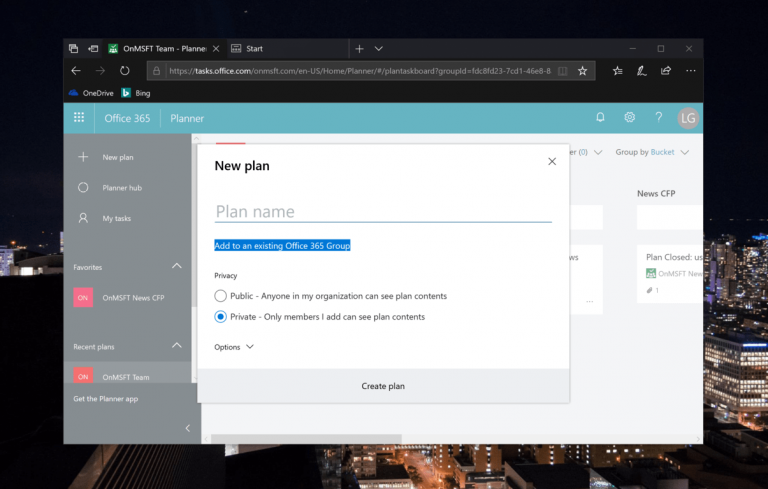This screenshot has height=489, width=768.
Task: Click the horizontal scrollbar below the board
Action: [x=306, y=439]
